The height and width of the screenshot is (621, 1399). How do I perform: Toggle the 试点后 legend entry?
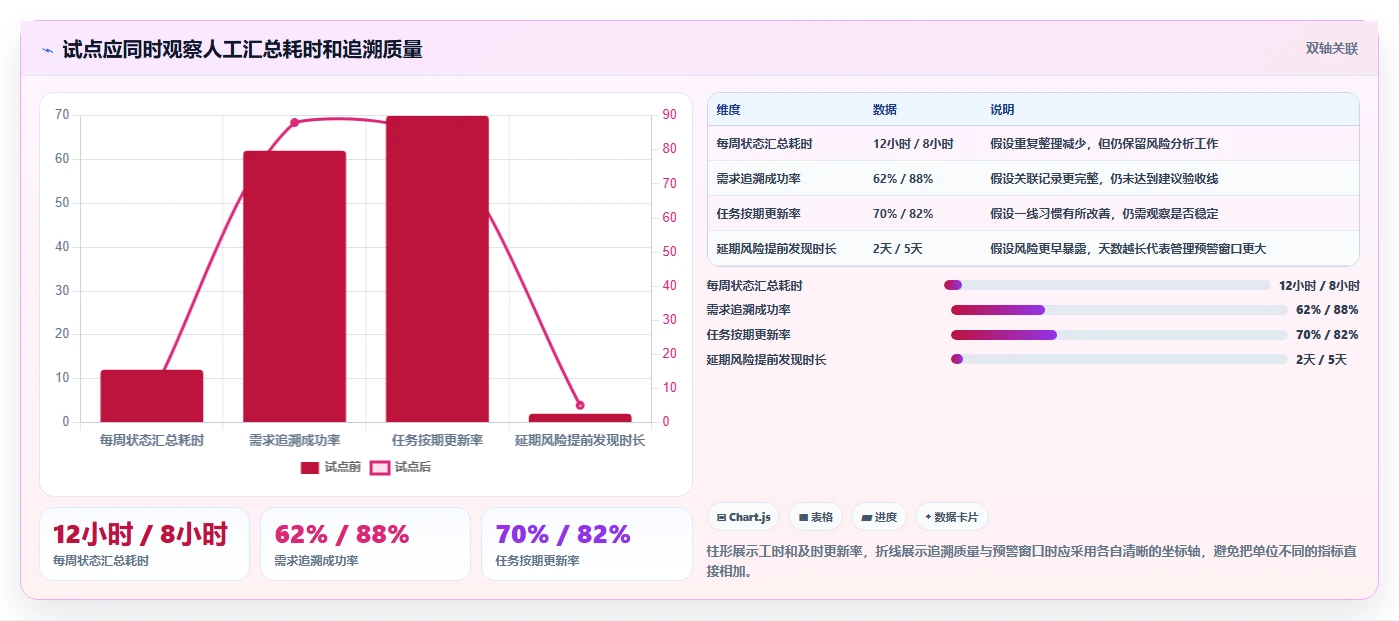click(401, 467)
